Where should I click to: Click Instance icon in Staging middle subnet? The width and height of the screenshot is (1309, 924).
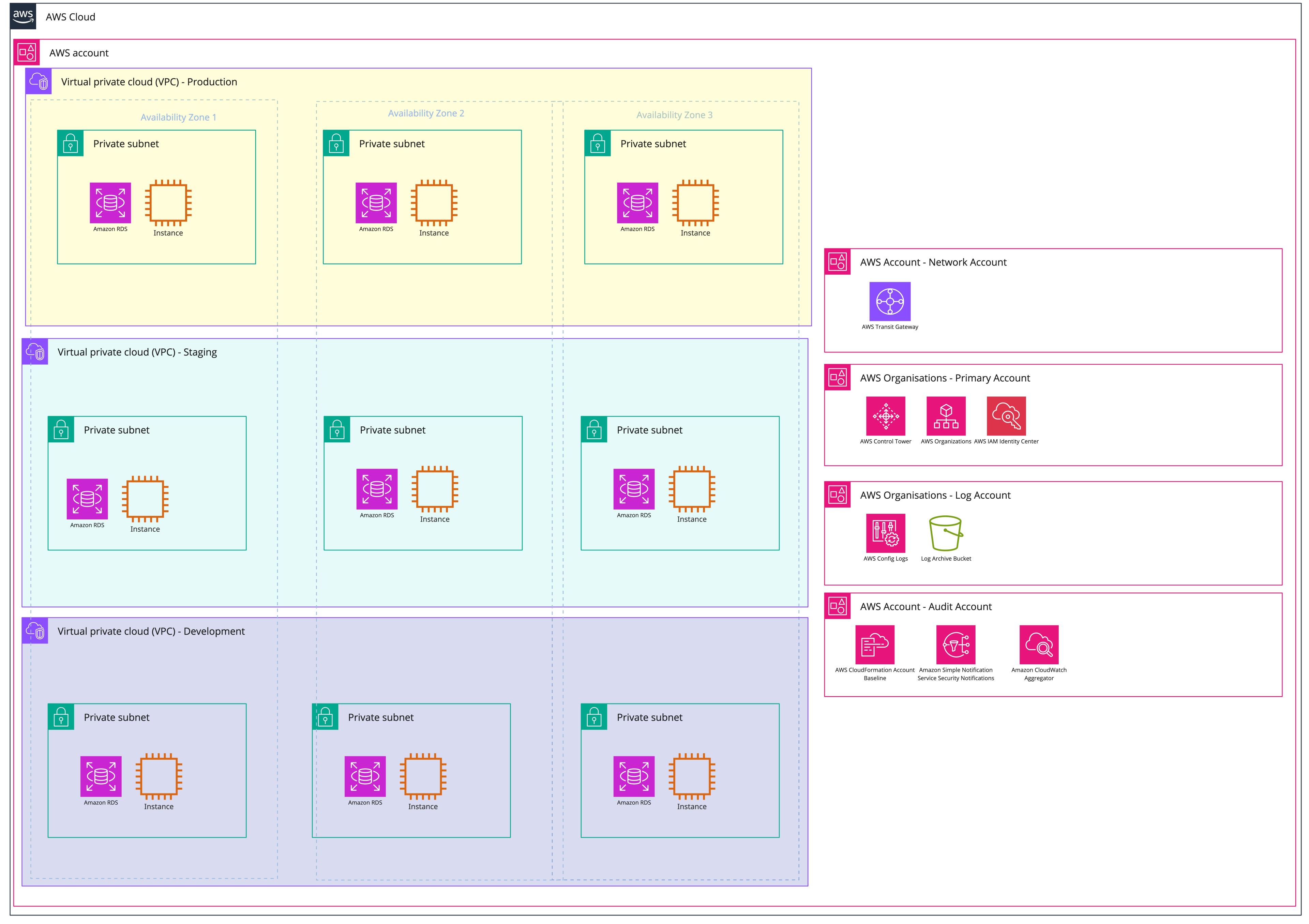pos(435,489)
